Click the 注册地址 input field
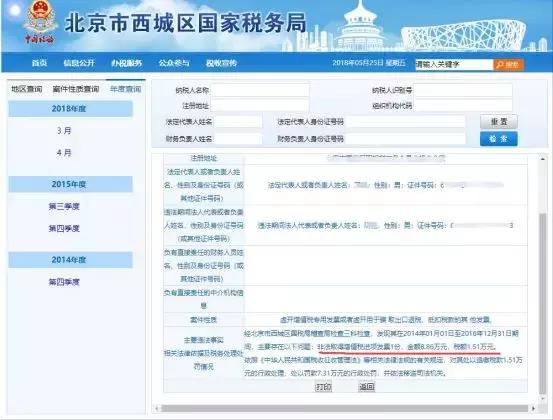 tap(260, 105)
